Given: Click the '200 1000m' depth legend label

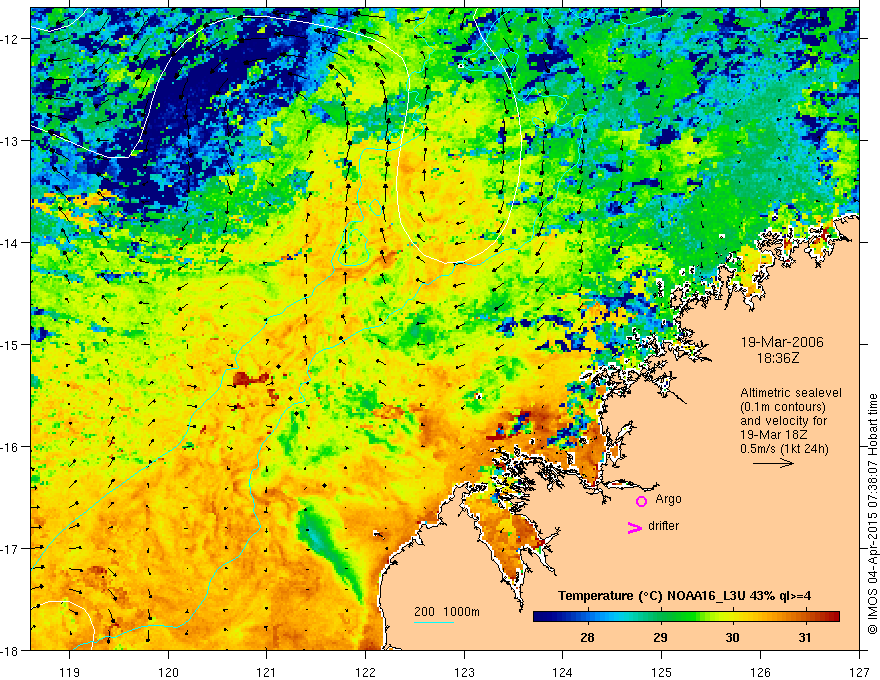Looking at the screenshot, I should point(447,612).
